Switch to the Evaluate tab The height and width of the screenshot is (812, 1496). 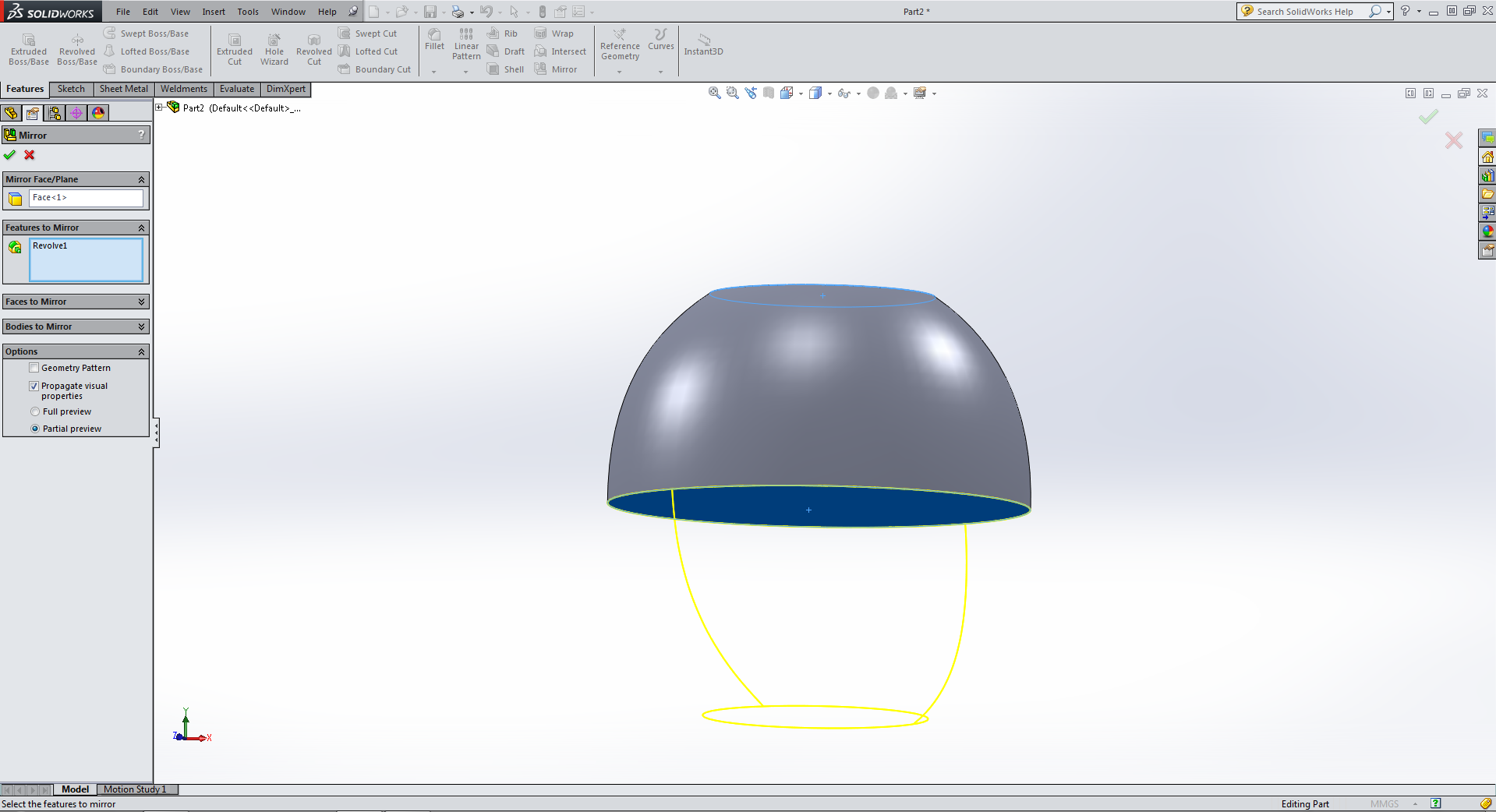pos(237,89)
